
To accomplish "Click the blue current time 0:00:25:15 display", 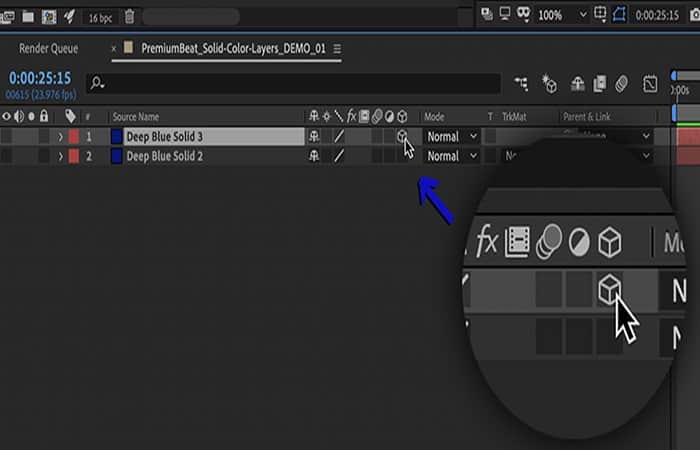I will click(x=40, y=79).
